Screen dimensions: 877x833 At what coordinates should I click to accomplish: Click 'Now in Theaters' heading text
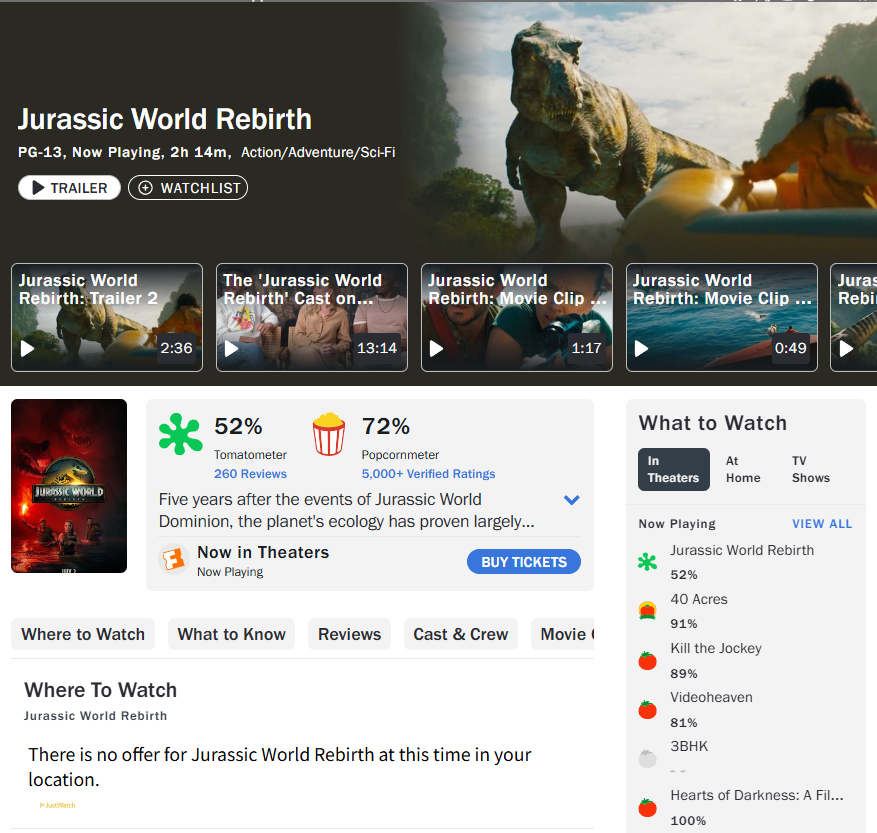(263, 553)
